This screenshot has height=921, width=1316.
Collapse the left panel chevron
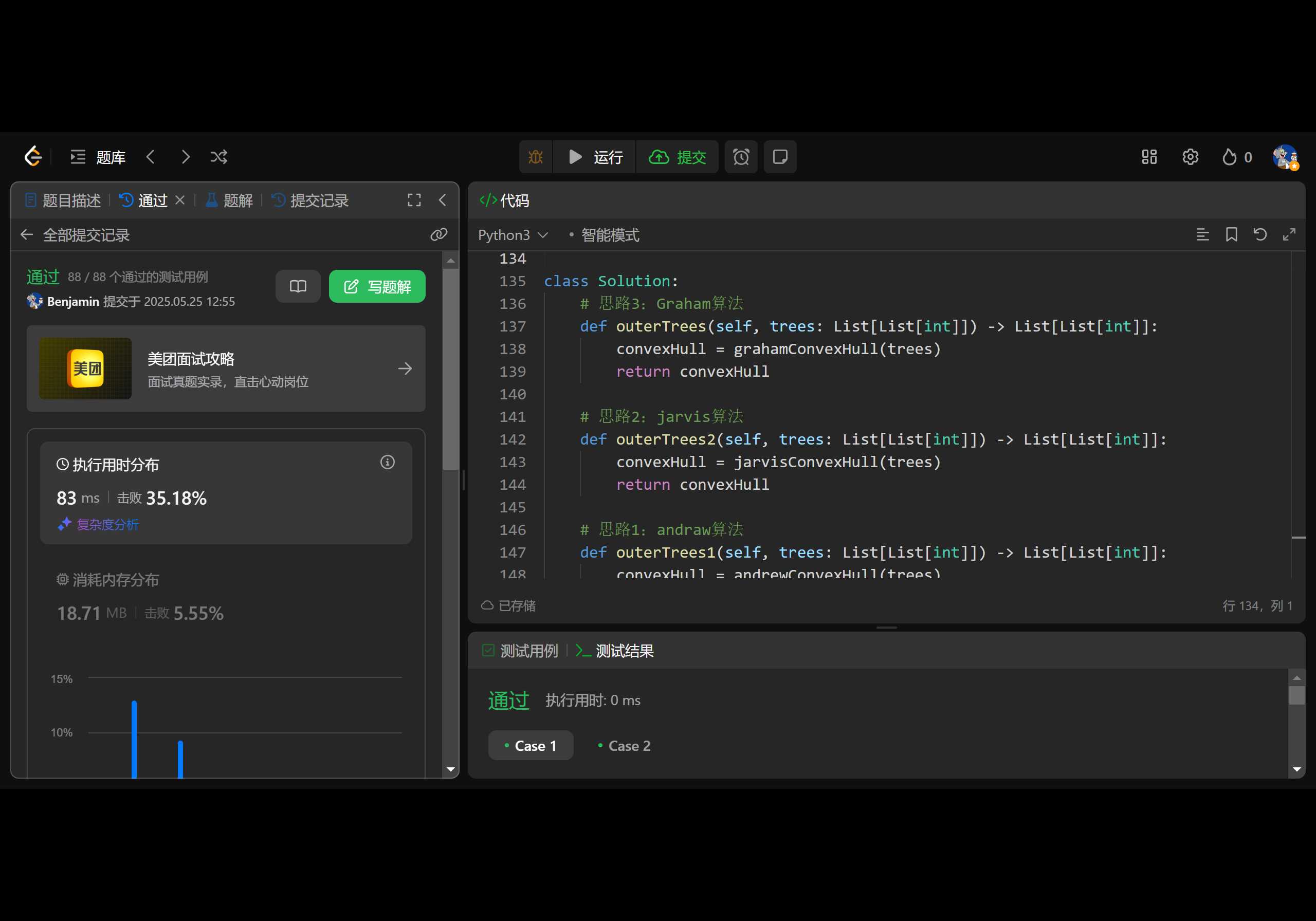(x=443, y=200)
